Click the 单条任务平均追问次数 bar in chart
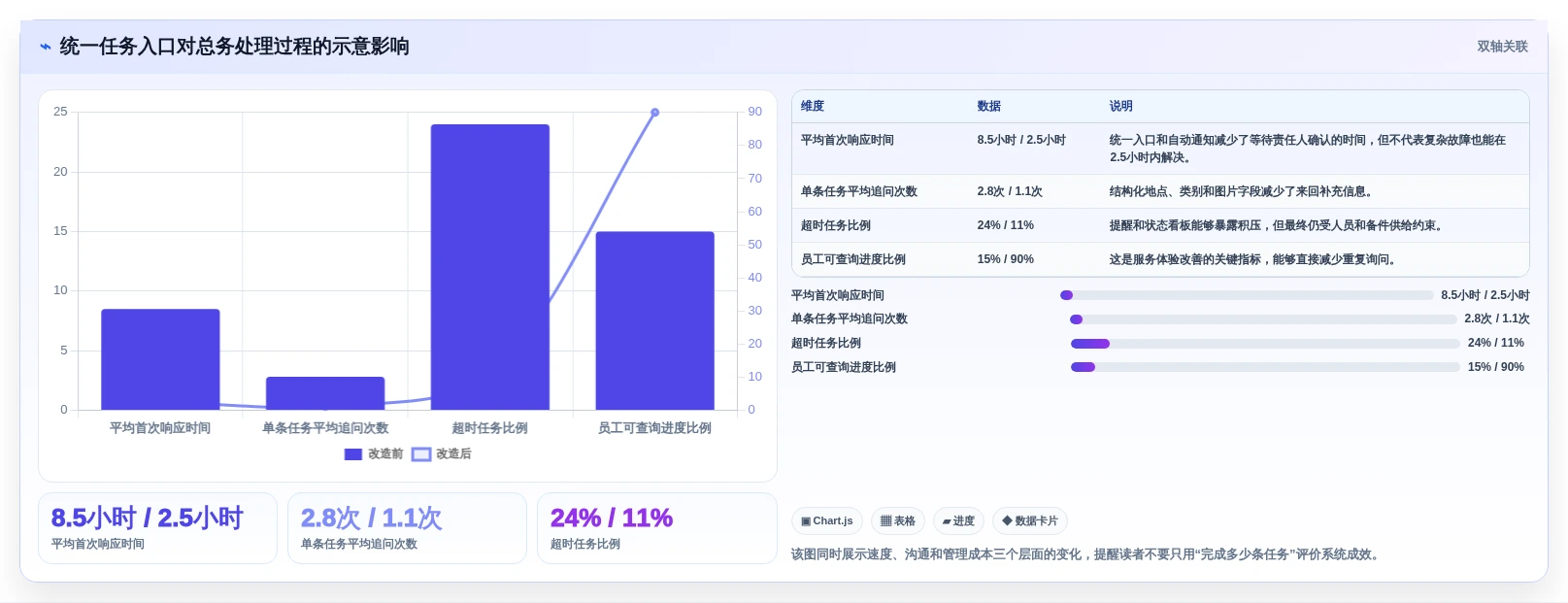The image size is (1568, 603). (325, 393)
